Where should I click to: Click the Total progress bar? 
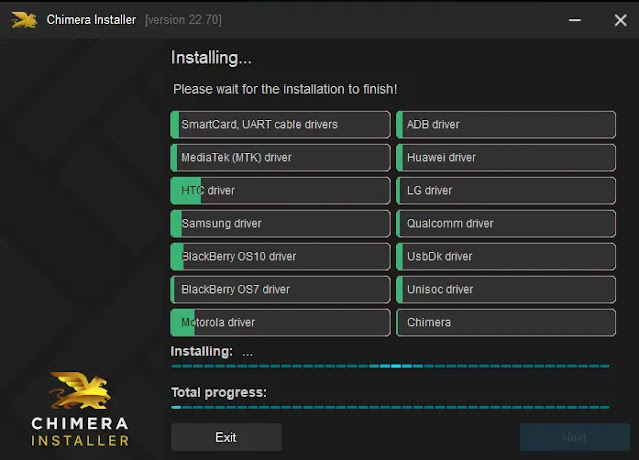point(390,407)
